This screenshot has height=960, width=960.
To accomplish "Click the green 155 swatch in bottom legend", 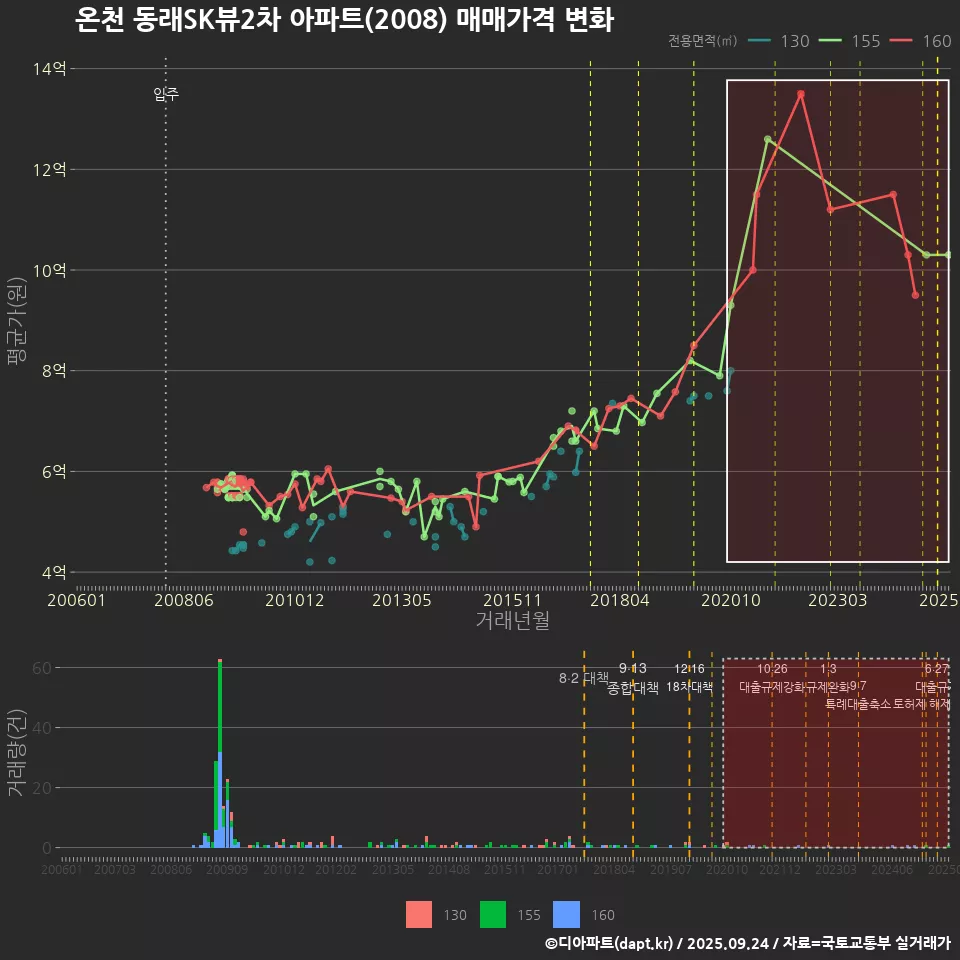I will (x=493, y=914).
